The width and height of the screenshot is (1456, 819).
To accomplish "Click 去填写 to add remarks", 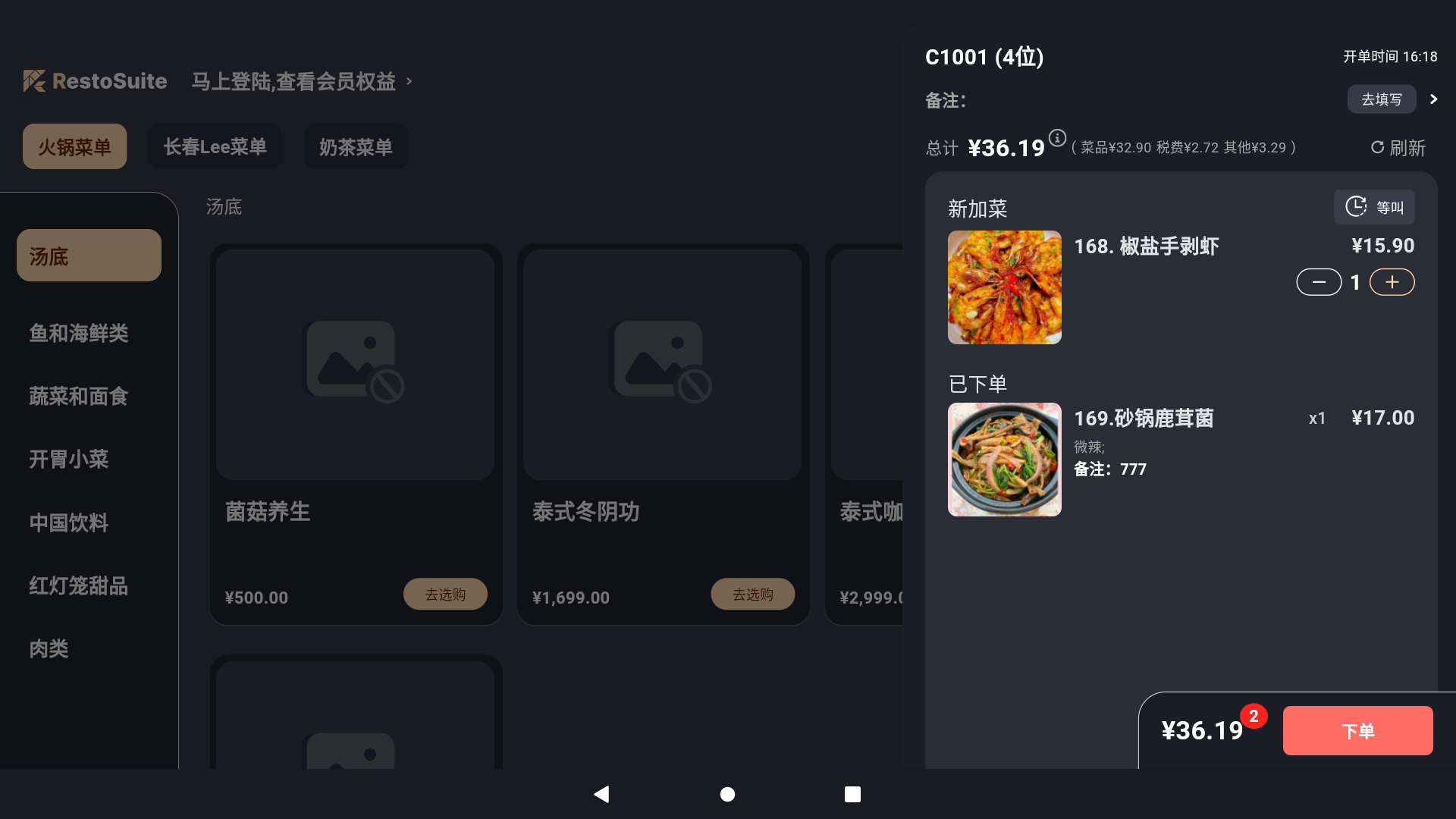I will [1381, 99].
